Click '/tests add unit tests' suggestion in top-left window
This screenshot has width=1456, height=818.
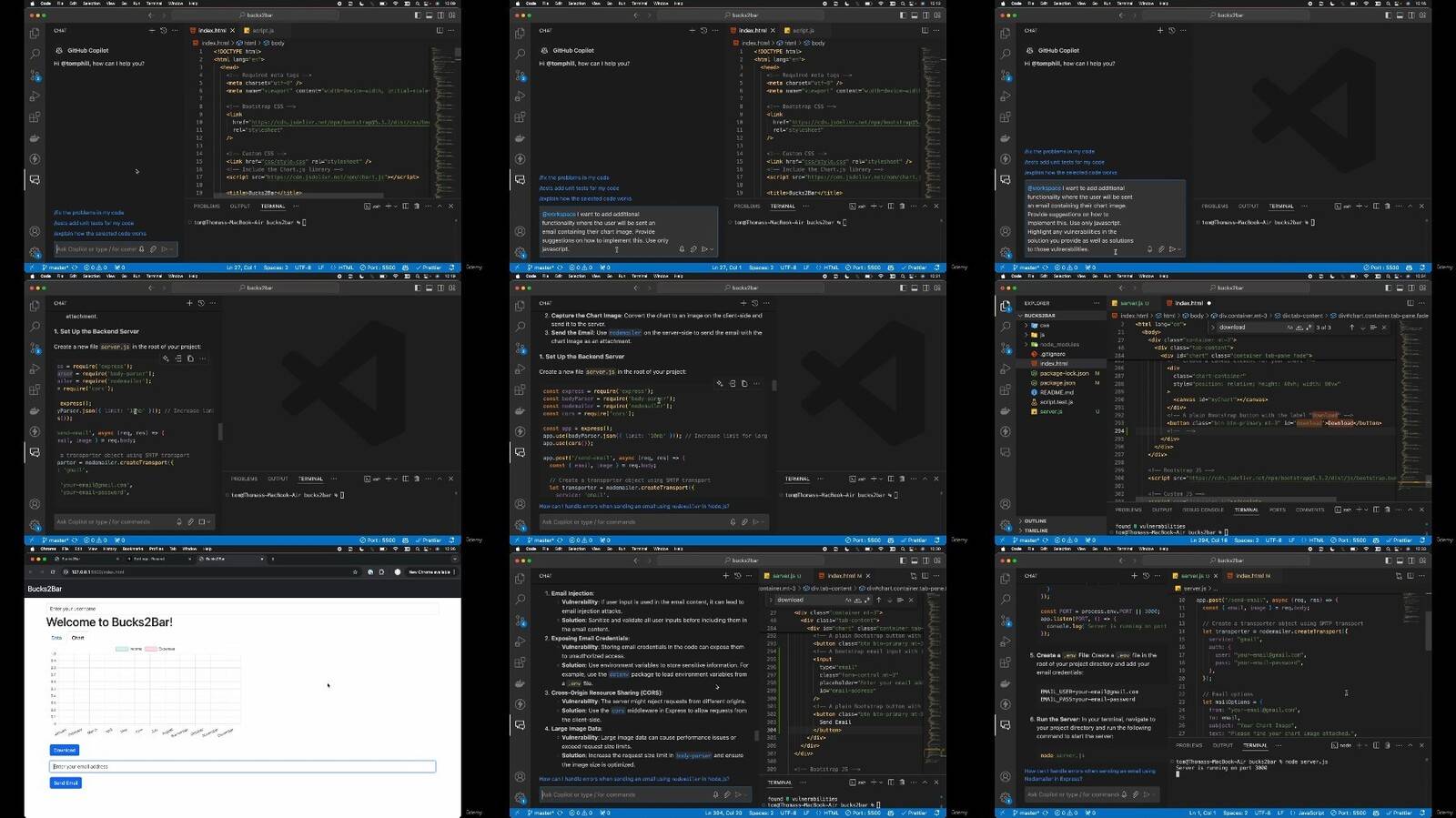coord(94,223)
